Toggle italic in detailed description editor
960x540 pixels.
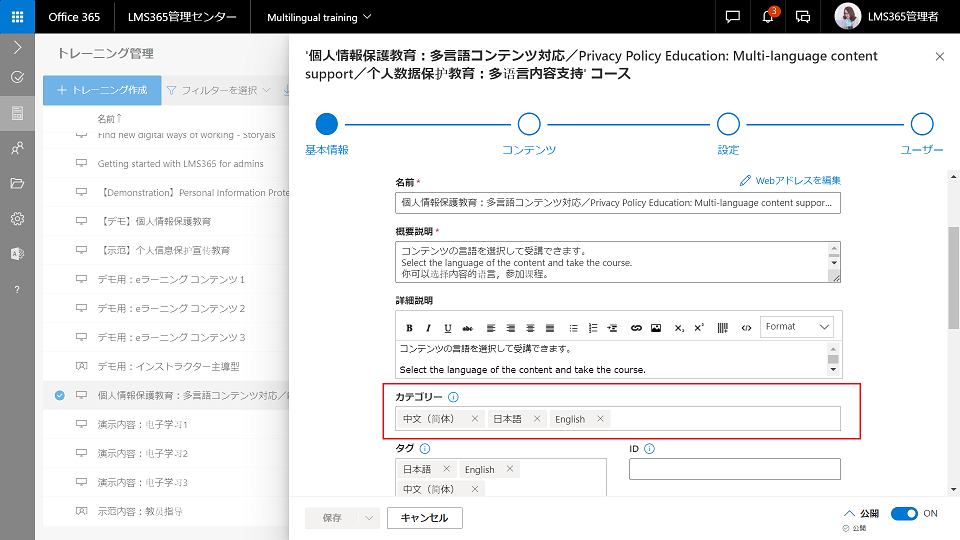pyautogui.click(x=429, y=328)
